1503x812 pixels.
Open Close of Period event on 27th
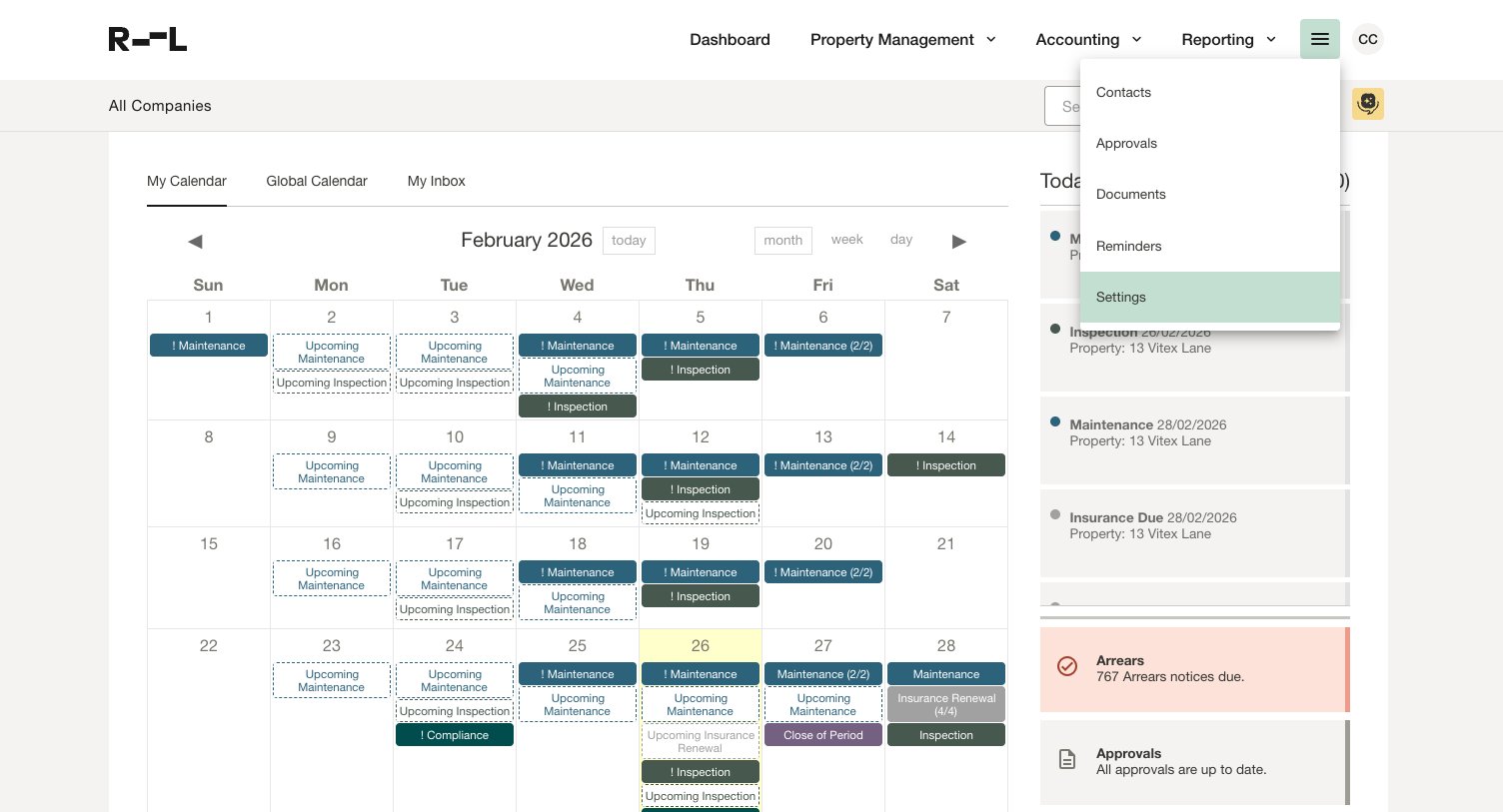(x=822, y=735)
